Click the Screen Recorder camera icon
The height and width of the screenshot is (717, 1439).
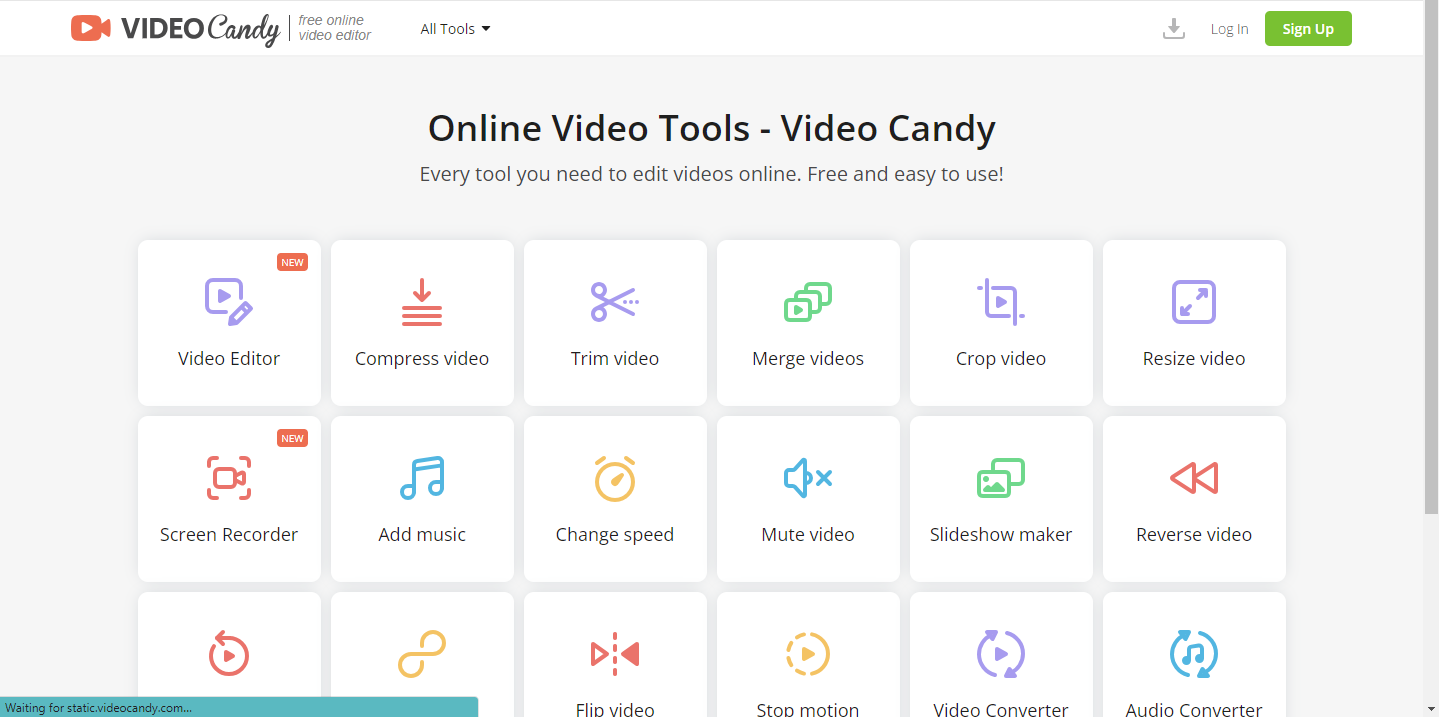coord(229,478)
